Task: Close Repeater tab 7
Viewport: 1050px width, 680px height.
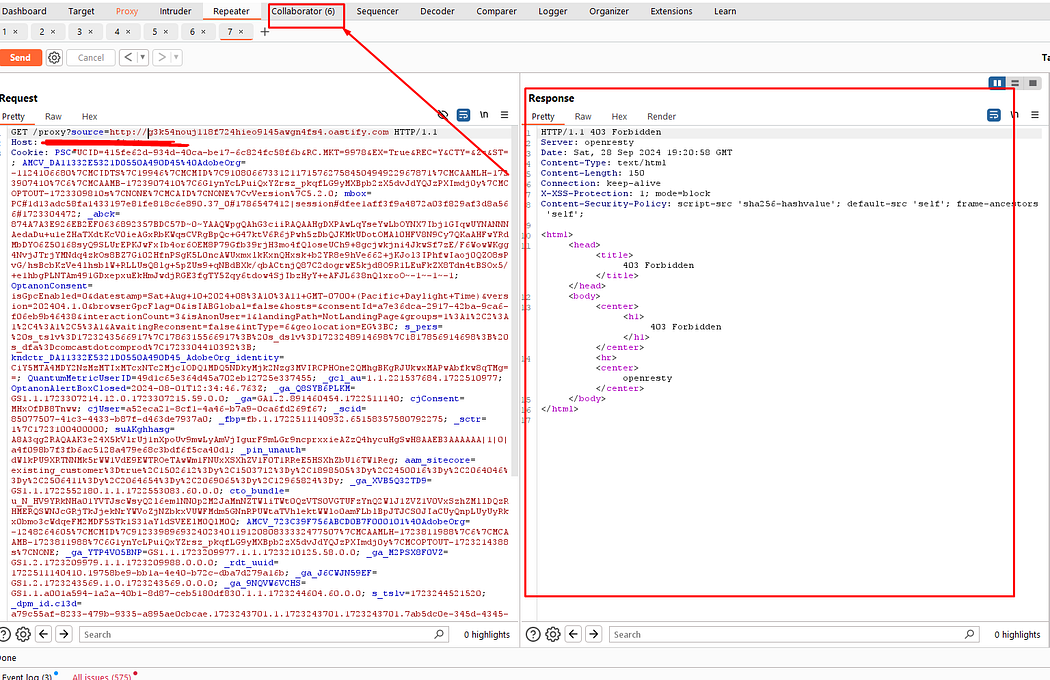Action: coord(241,31)
